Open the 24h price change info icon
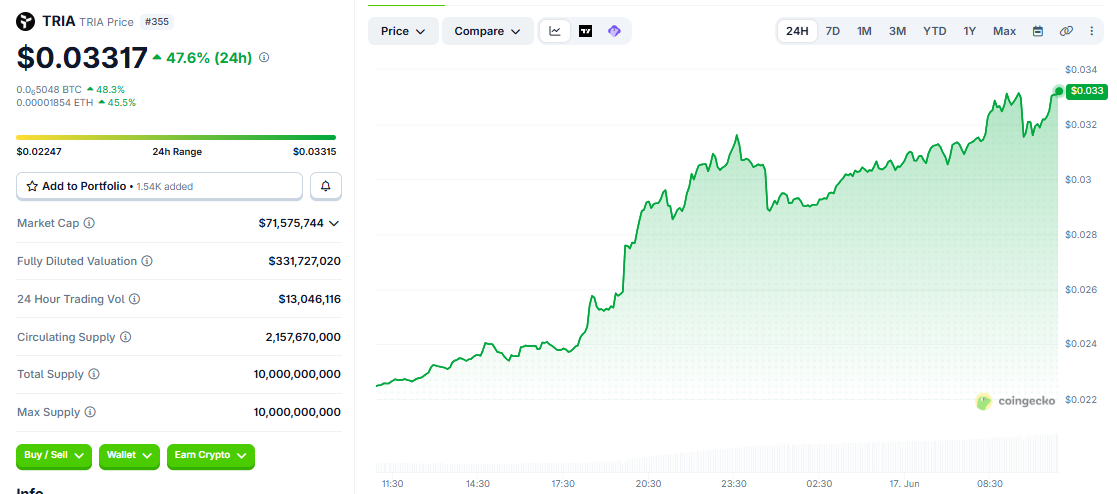 tap(264, 58)
